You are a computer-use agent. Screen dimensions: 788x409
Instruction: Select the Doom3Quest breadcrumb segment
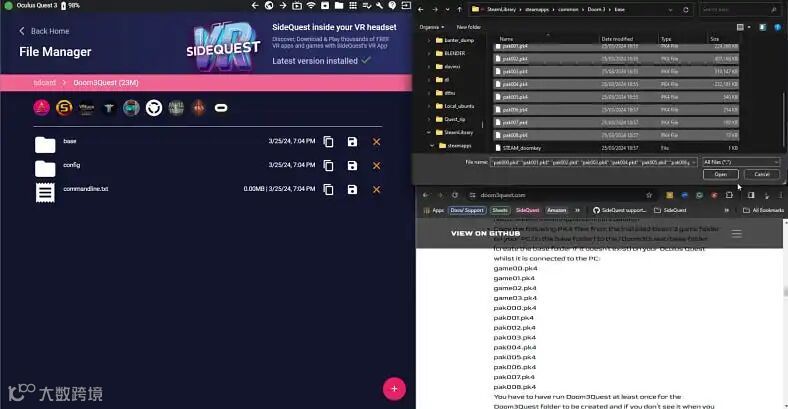(x=106, y=83)
